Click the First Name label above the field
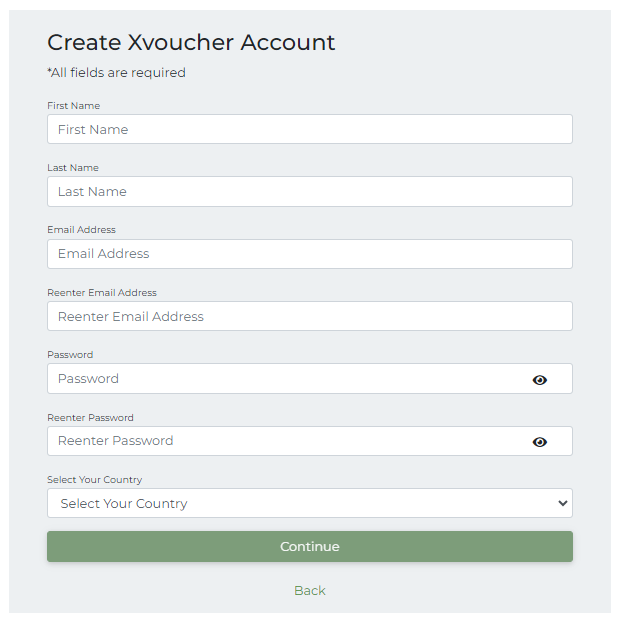This screenshot has width=621, height=619. point(74,106)
